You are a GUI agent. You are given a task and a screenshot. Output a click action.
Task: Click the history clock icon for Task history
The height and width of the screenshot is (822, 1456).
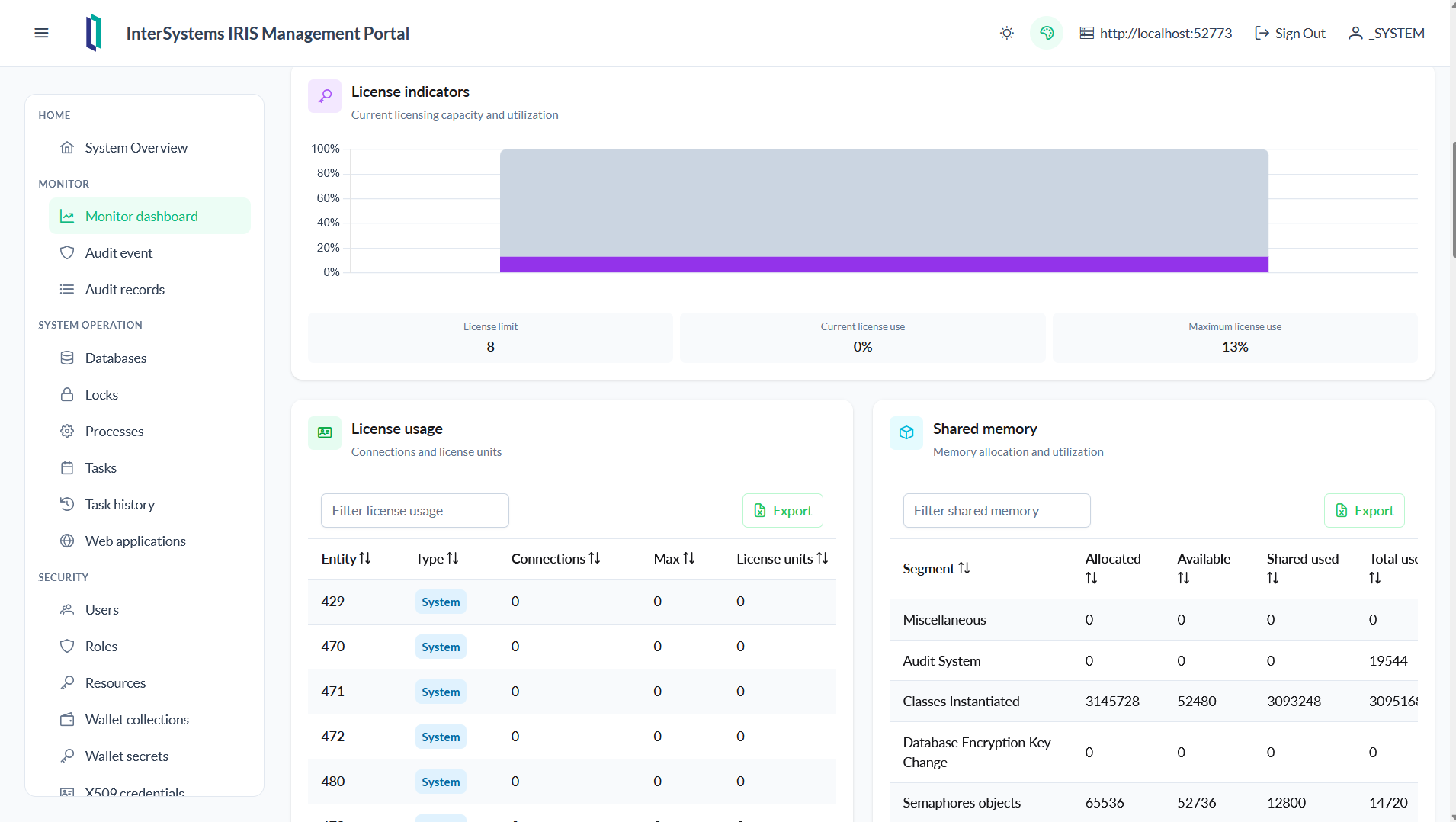[x=67, y=504]
